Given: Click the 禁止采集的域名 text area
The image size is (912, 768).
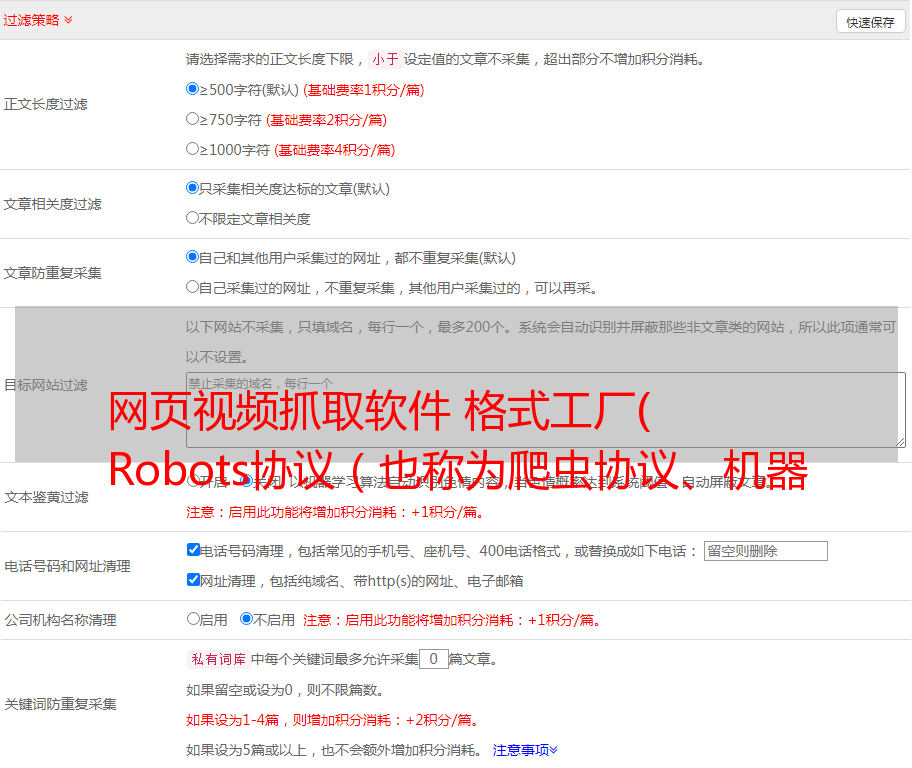Looking at the screenshot, I should (545, 409).
